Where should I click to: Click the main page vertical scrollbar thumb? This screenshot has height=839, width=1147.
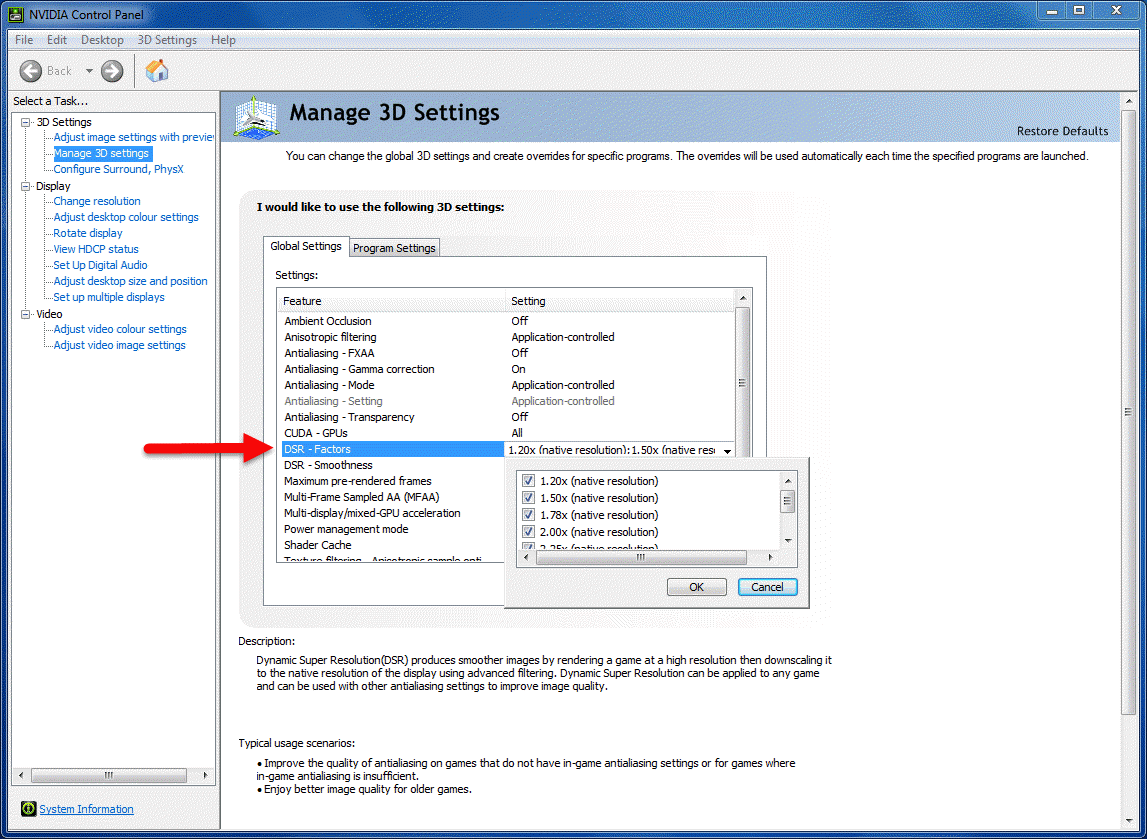(1127, 412)
